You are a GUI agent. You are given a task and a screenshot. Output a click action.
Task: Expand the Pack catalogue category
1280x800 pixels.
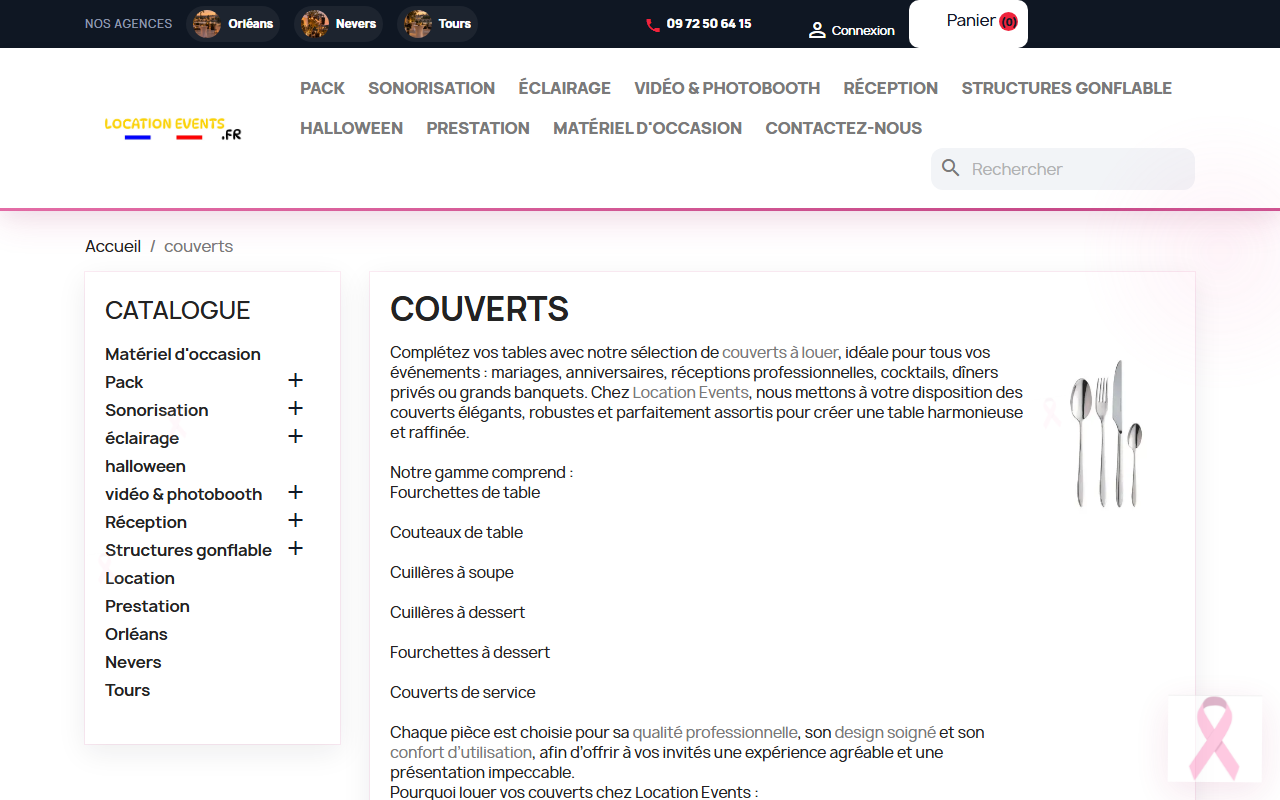tap(295, 380)
